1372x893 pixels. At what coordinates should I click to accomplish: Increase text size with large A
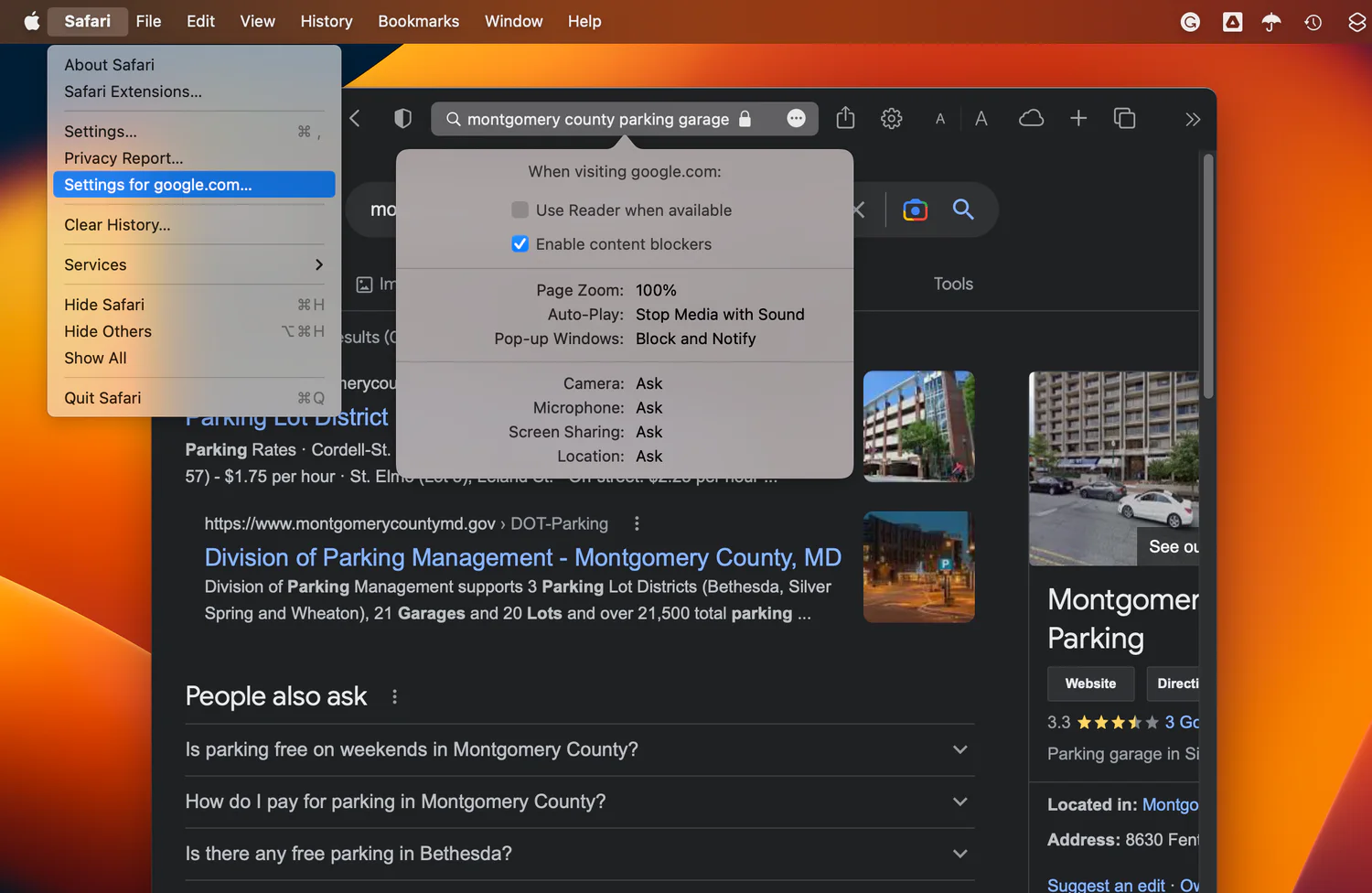[981, 119]
